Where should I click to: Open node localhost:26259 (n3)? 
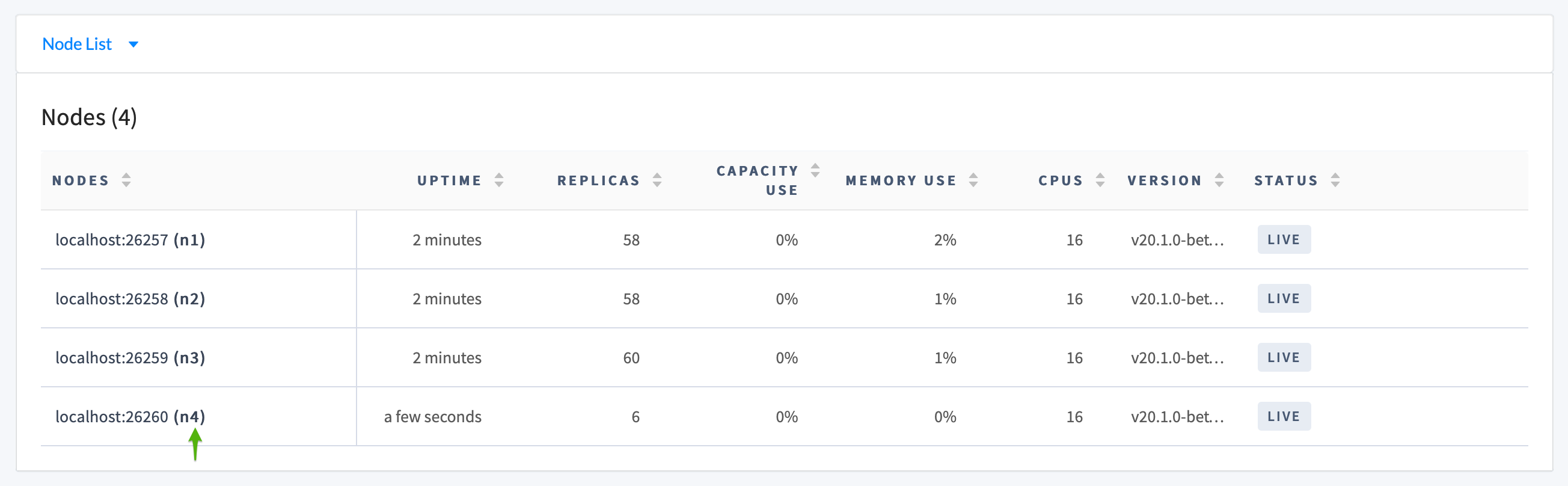(130, 358)
